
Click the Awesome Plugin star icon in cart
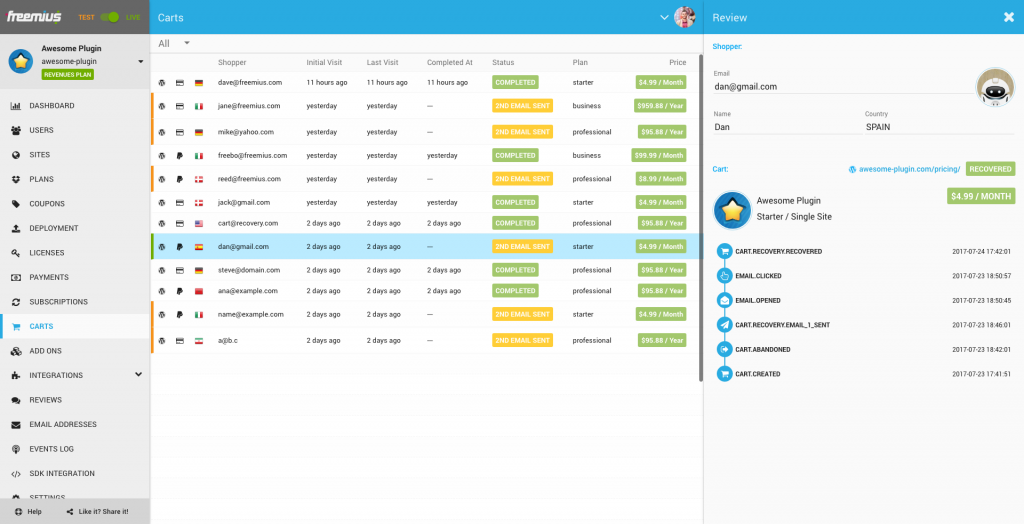pos(733,210)
